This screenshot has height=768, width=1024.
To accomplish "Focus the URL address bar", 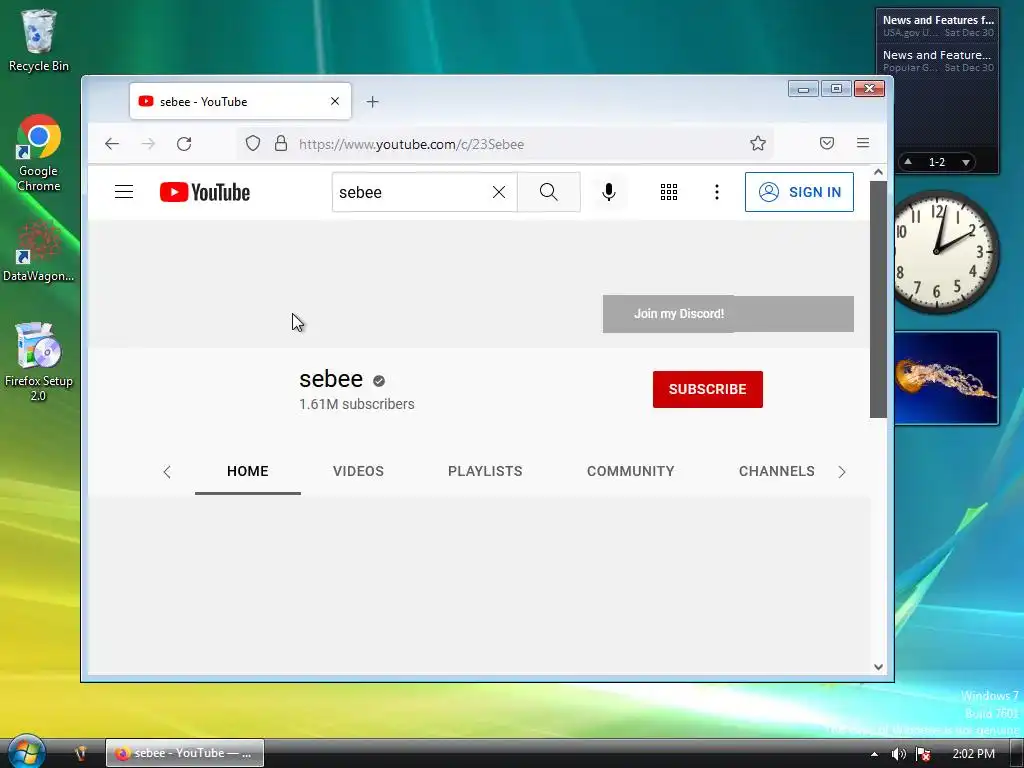I will [506, 144].
